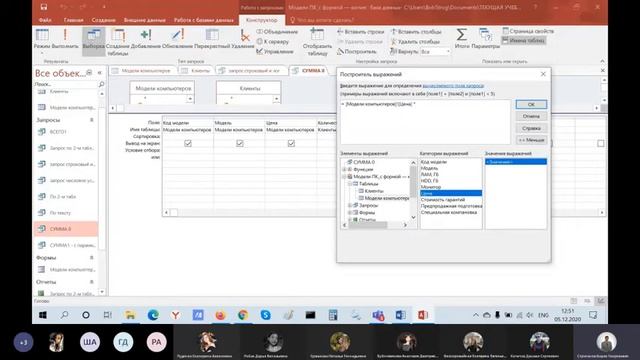This screenshot has height=360, width=640.
Task: Expand the Функции tree node
Action: point(344,169)
